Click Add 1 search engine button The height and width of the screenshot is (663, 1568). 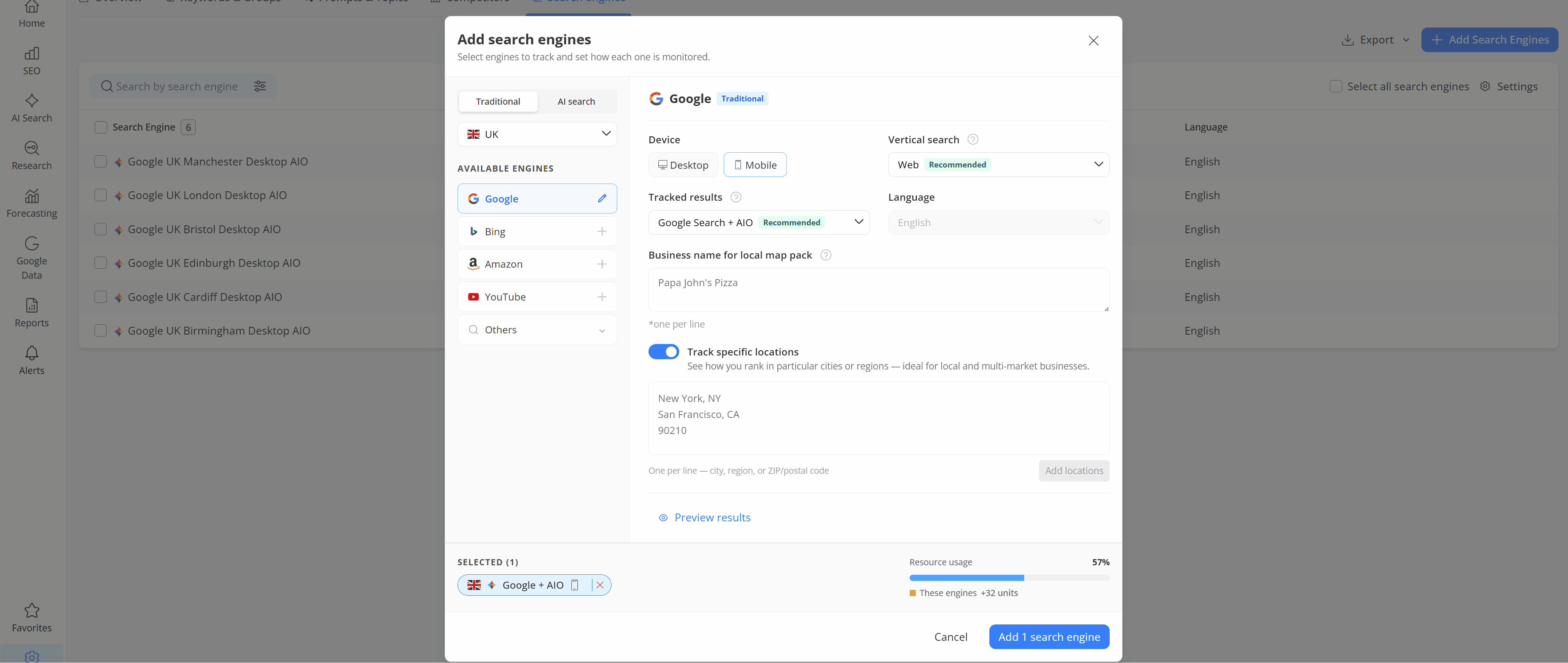pos(1049,637)
